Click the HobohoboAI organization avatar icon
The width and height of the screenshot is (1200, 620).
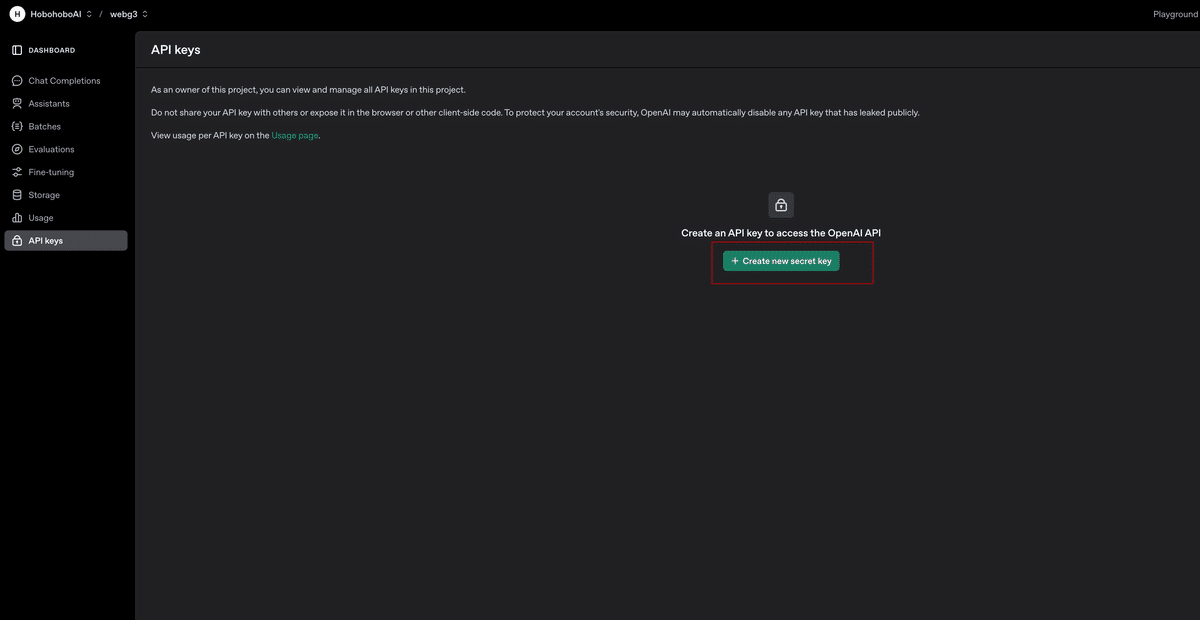[16, 14]
